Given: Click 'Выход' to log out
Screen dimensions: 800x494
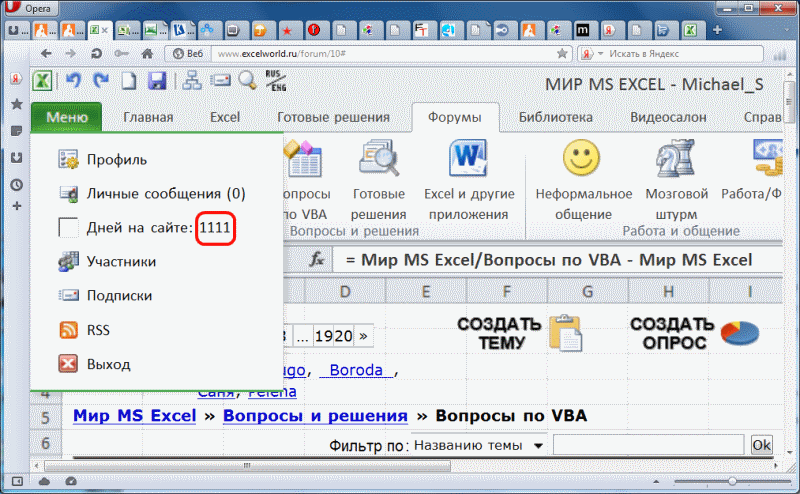Looking at the screenshot, I should pos(109,364).
